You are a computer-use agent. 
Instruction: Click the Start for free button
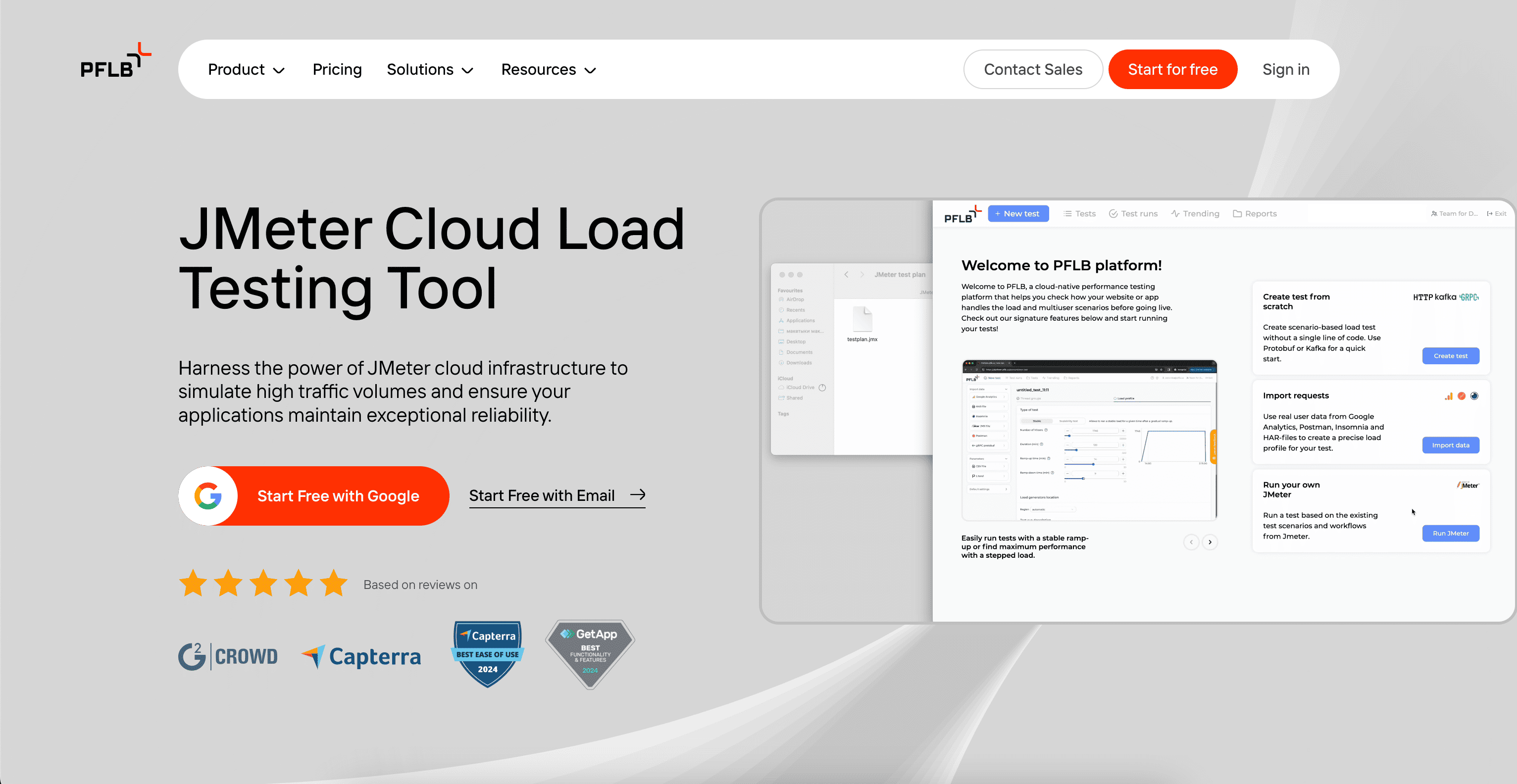tap(1172, 69)
